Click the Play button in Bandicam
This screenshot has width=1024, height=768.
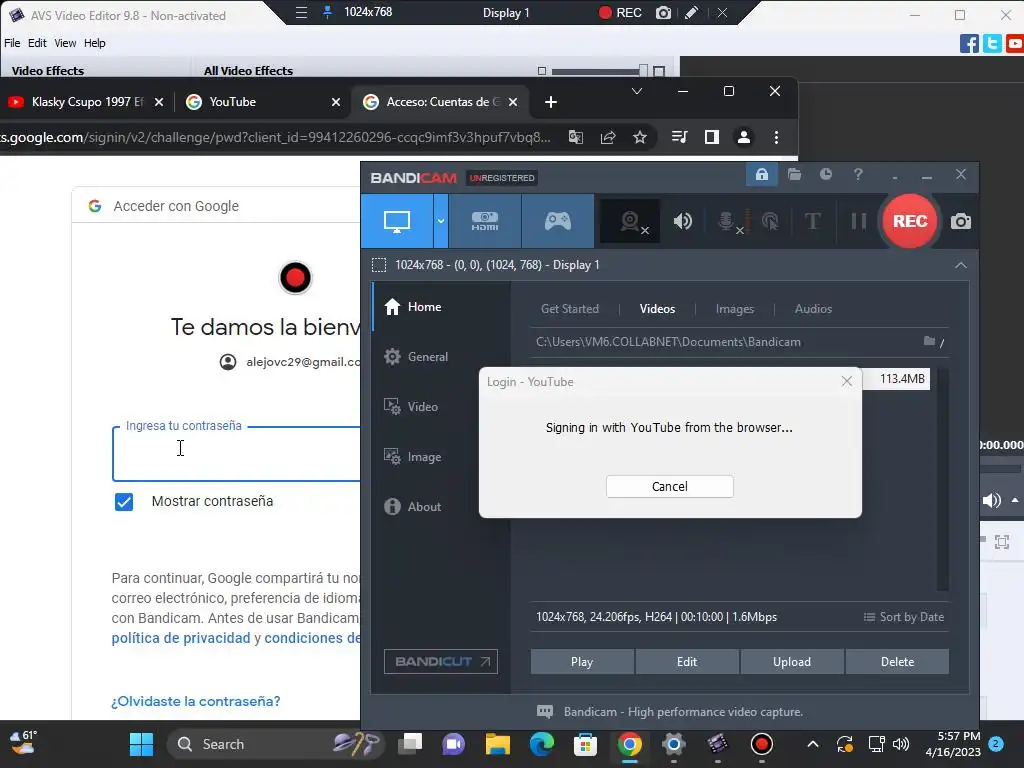[582, 662]
